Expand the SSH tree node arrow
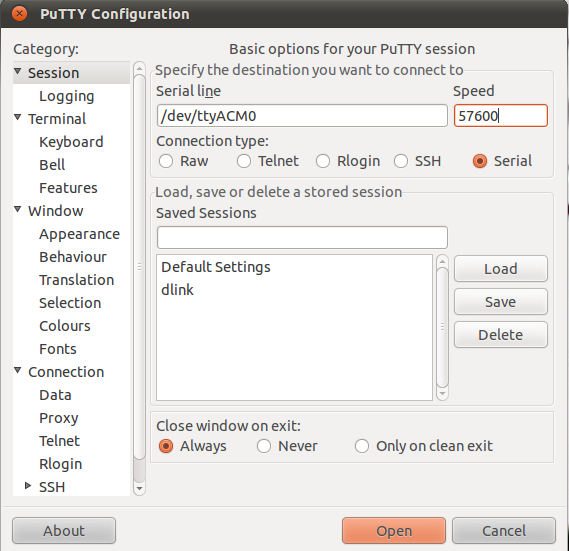Screen dimensions: 569x551 [28, 486]
